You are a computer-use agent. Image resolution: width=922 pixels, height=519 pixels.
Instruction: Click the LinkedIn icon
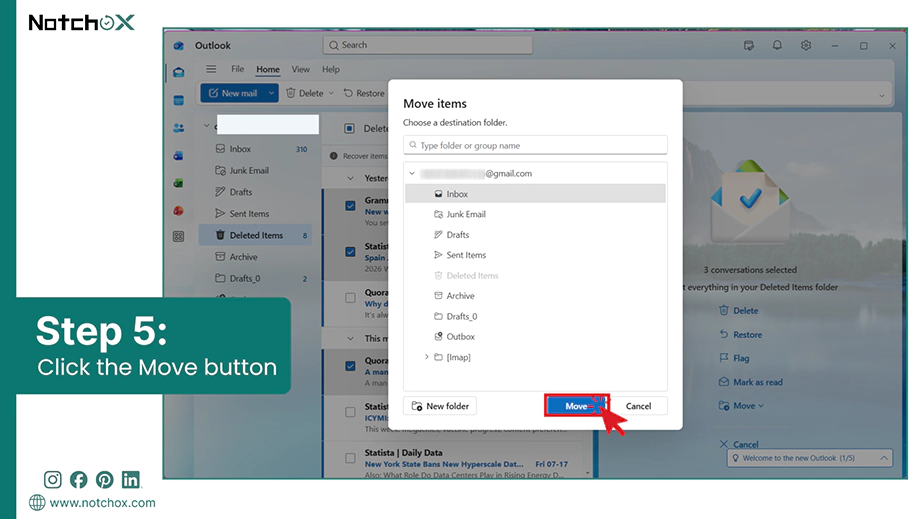click(x=131, y=480)
